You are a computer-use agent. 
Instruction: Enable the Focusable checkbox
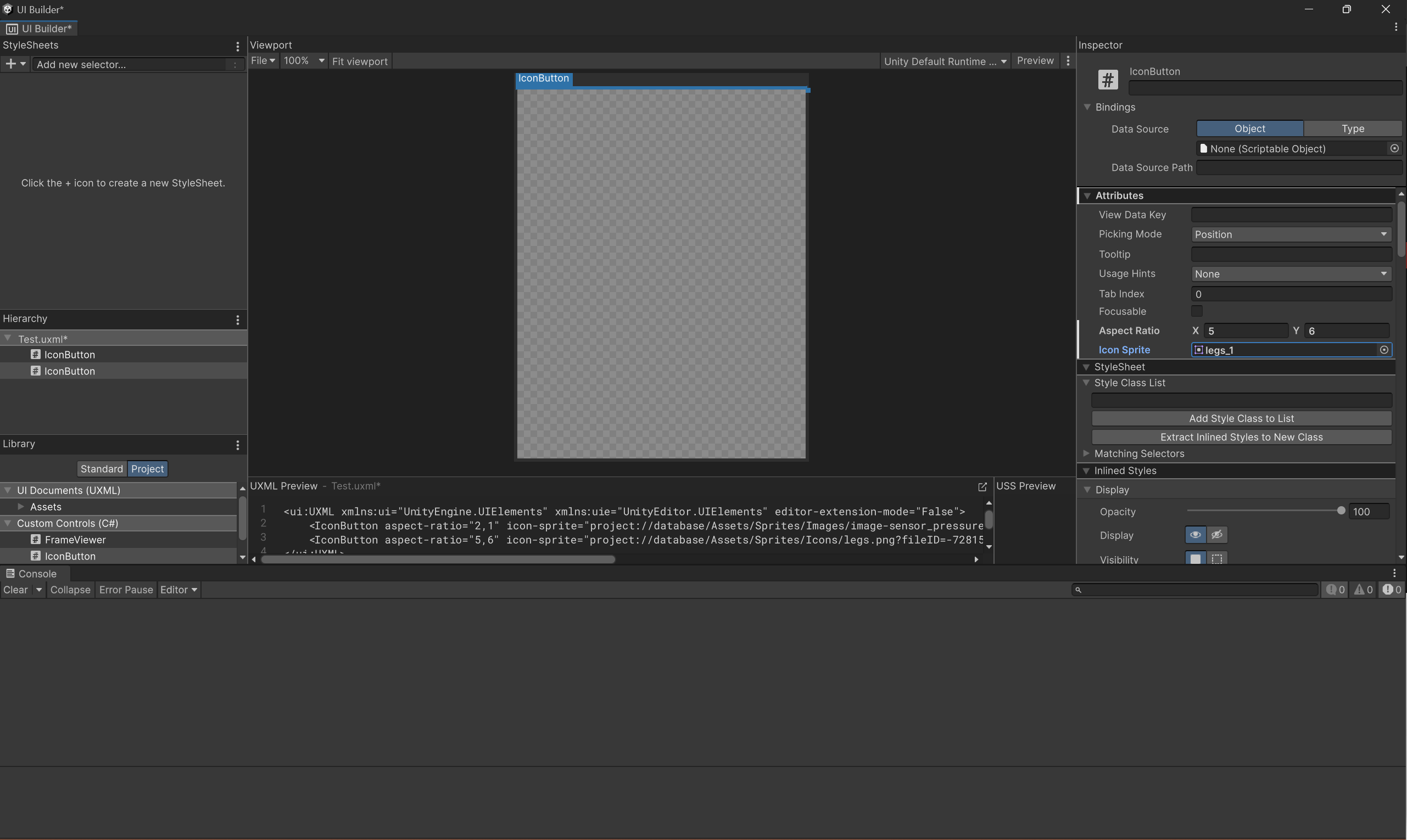[x=1196, y=311]
